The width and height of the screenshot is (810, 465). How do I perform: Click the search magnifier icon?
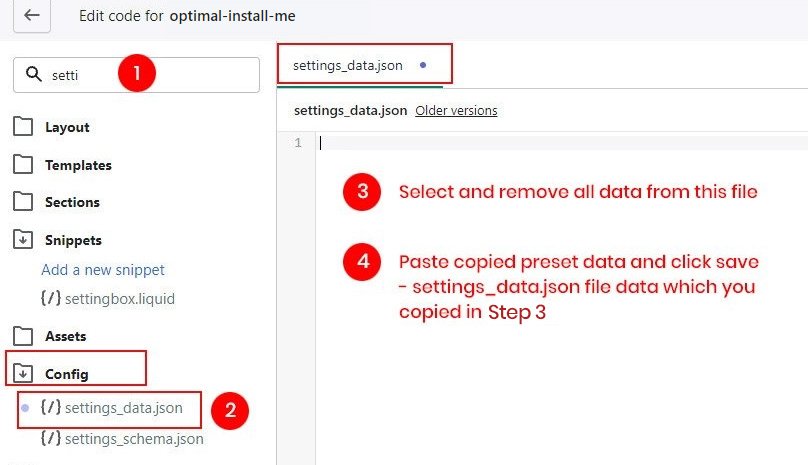click(35, 75)
